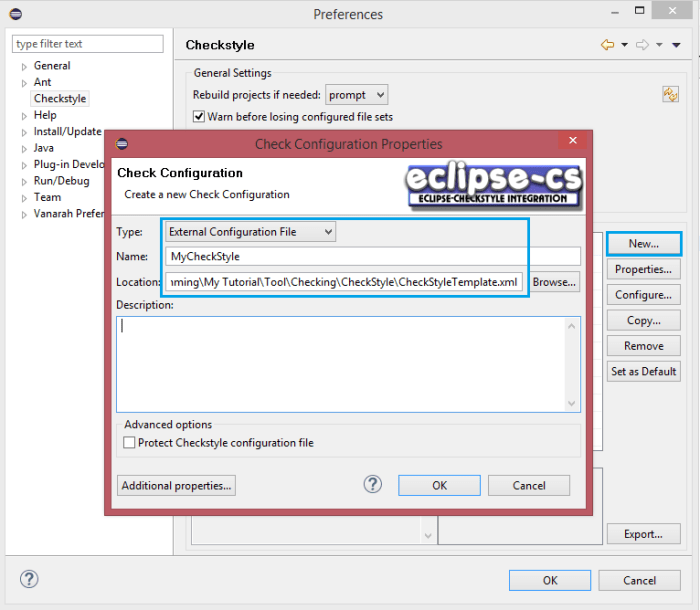The width and height of the screenshot is (700, 610).
Task: Open the Checkstyle page view menu arrow
Action: click(676, 45)
